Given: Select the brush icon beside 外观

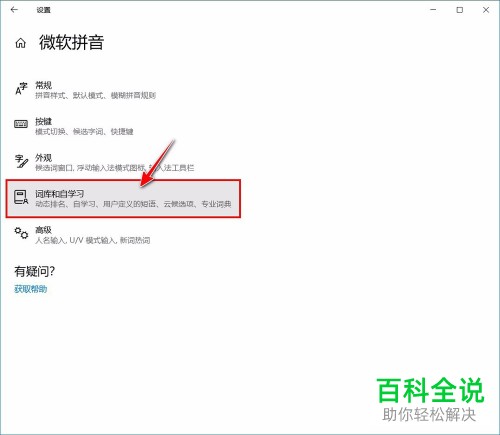Looking at the screenshot, I should [x=21, y=161].
